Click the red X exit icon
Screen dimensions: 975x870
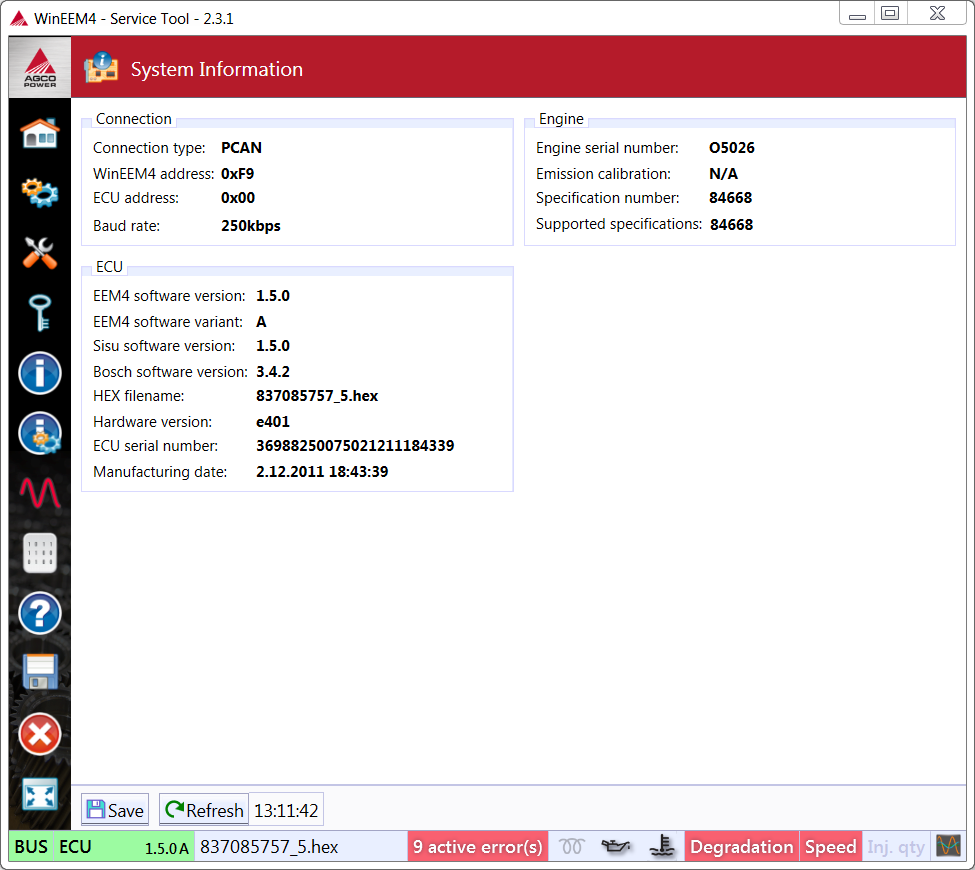pyautogui.click(x=40, y=735)
